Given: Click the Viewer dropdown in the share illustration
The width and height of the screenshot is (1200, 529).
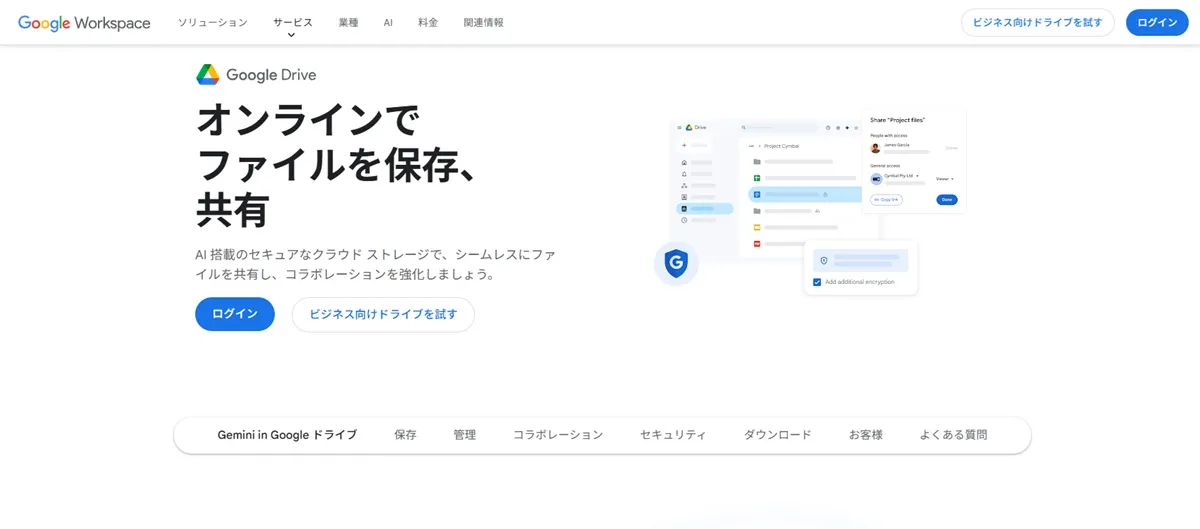Looking at the screenshot, I should (x=945, y=178).
